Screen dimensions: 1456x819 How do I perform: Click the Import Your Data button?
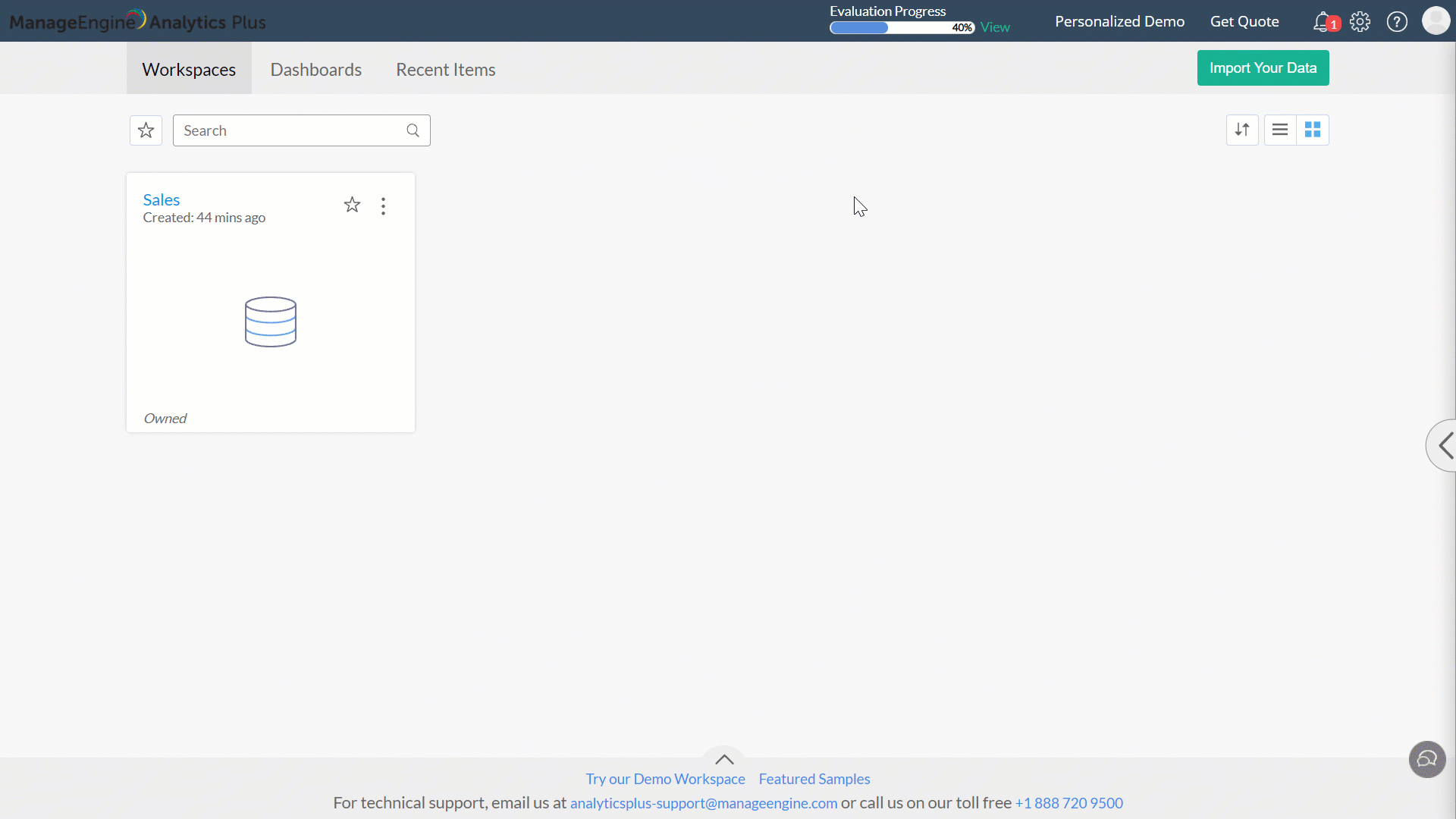tap(1263, 68)
